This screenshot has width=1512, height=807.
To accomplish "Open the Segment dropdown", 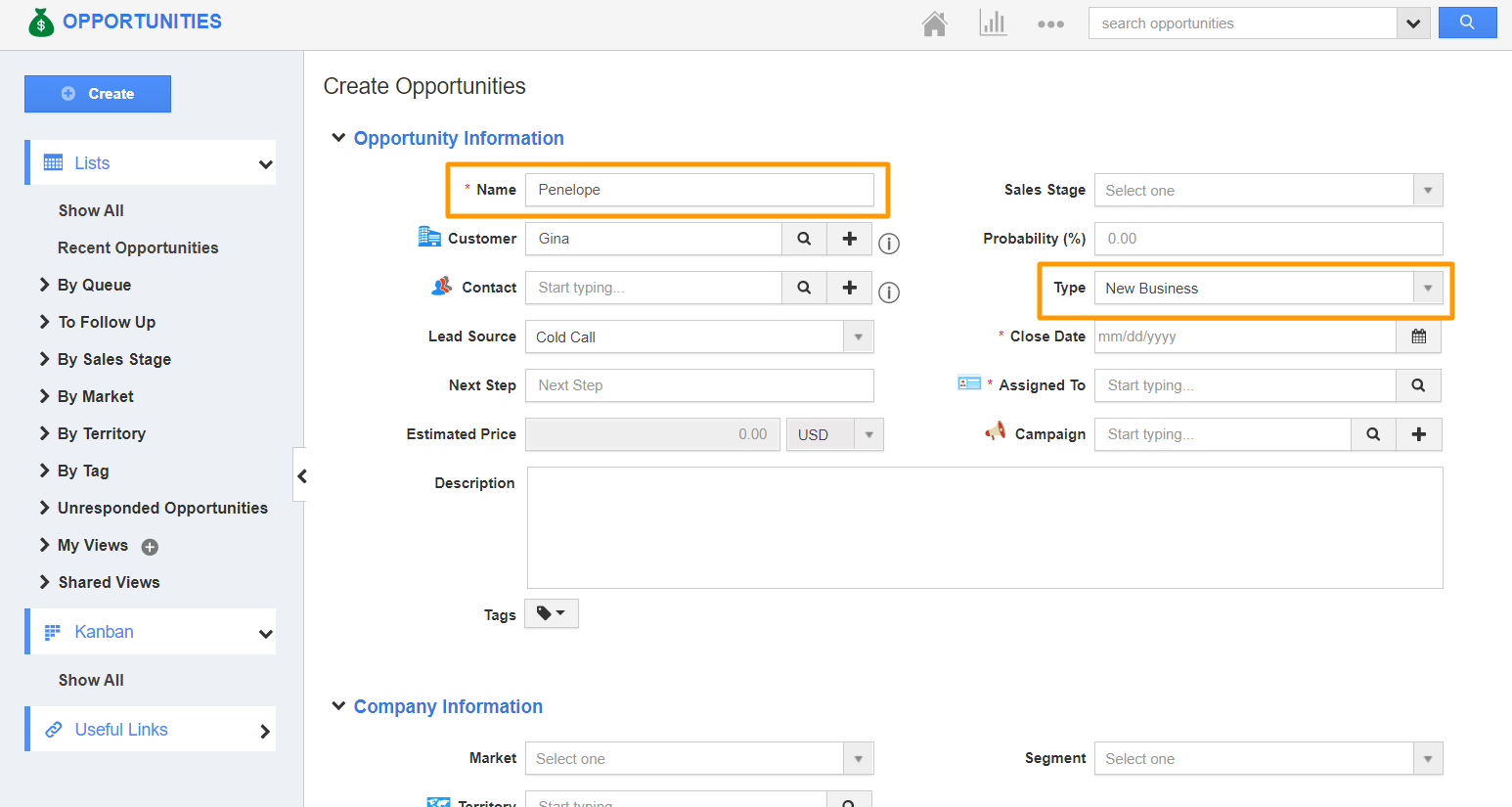I will click(1268, 758).
